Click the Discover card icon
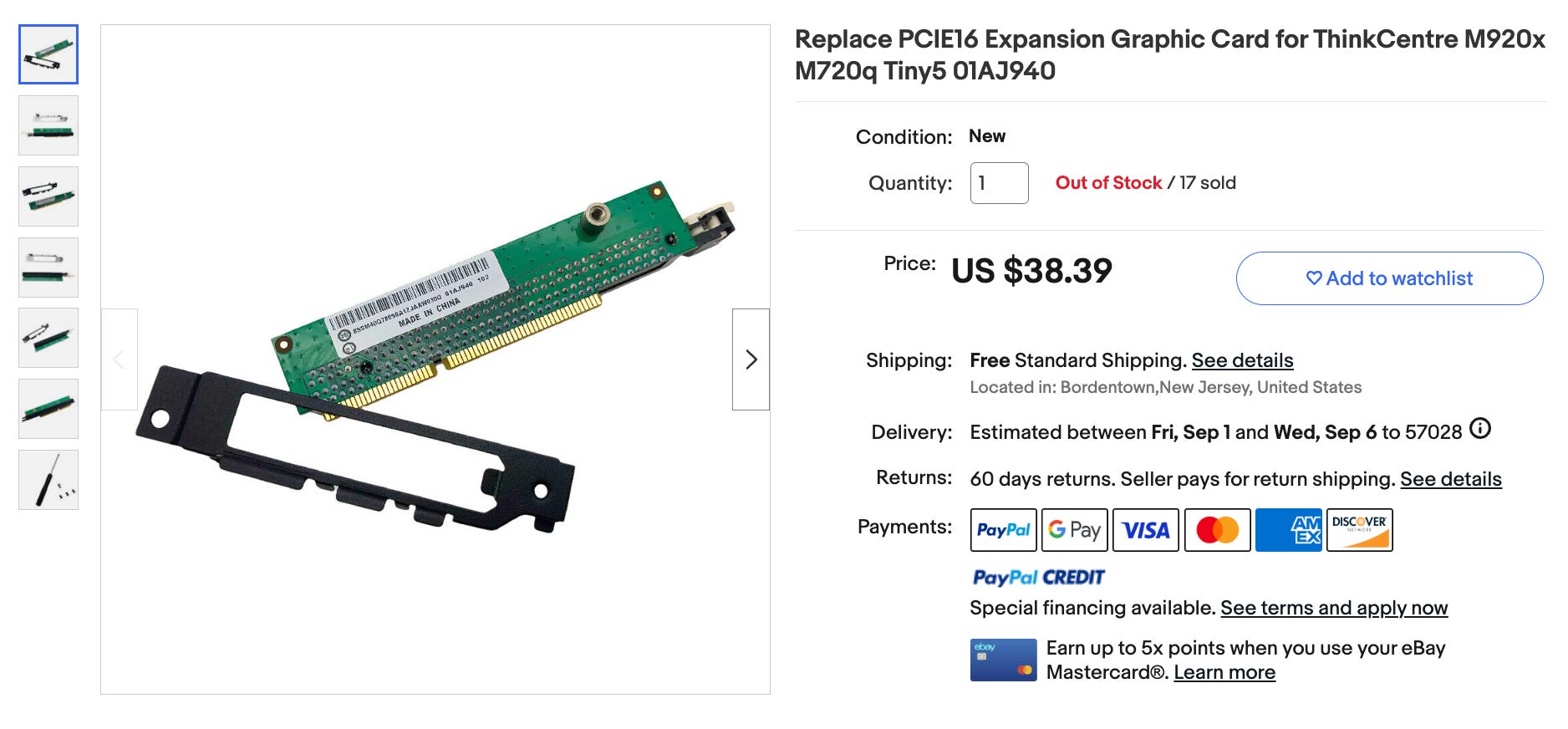 [x=1359, y=530]
